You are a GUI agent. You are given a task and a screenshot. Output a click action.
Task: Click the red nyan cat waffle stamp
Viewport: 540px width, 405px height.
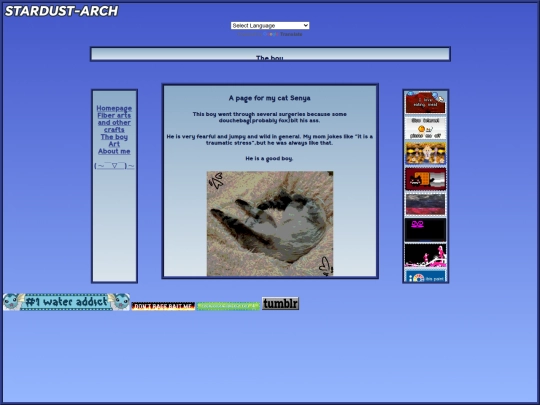click(425, 179)
